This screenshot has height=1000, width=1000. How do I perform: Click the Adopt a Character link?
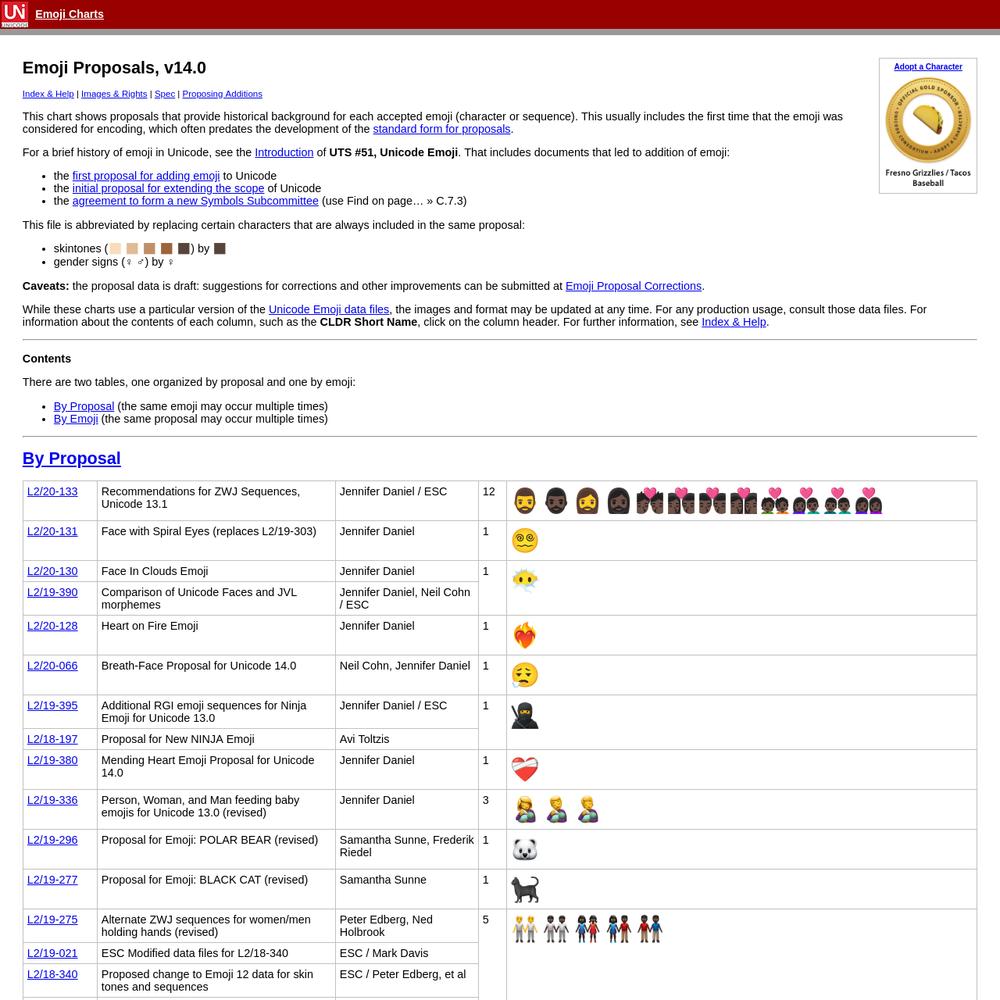[x=928, y=66]
